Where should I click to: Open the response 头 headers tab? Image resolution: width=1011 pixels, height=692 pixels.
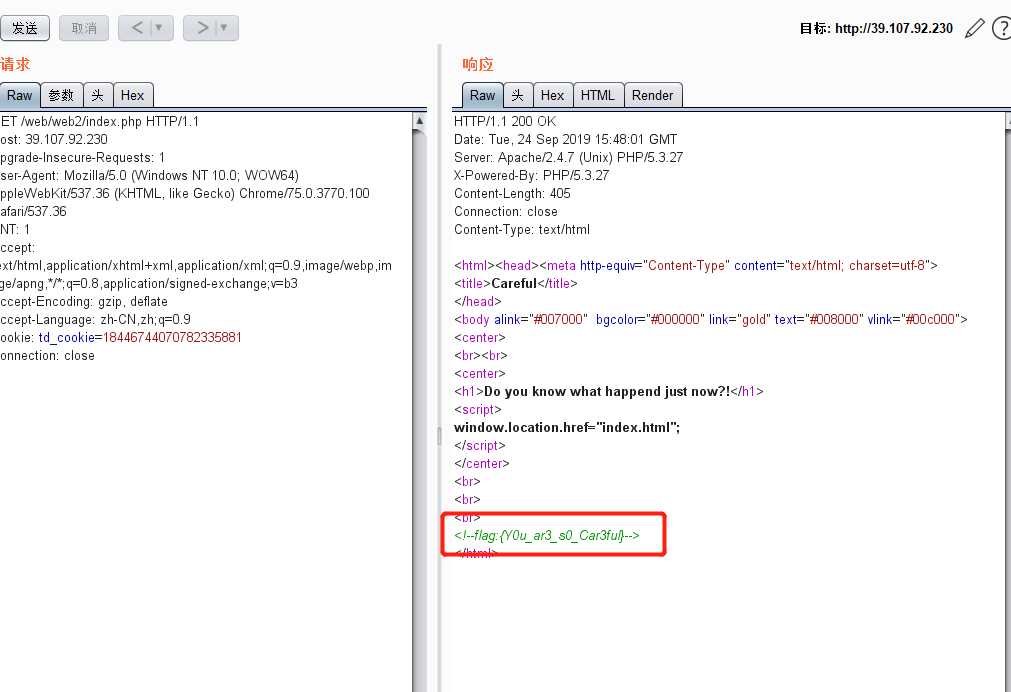[518, 95]
